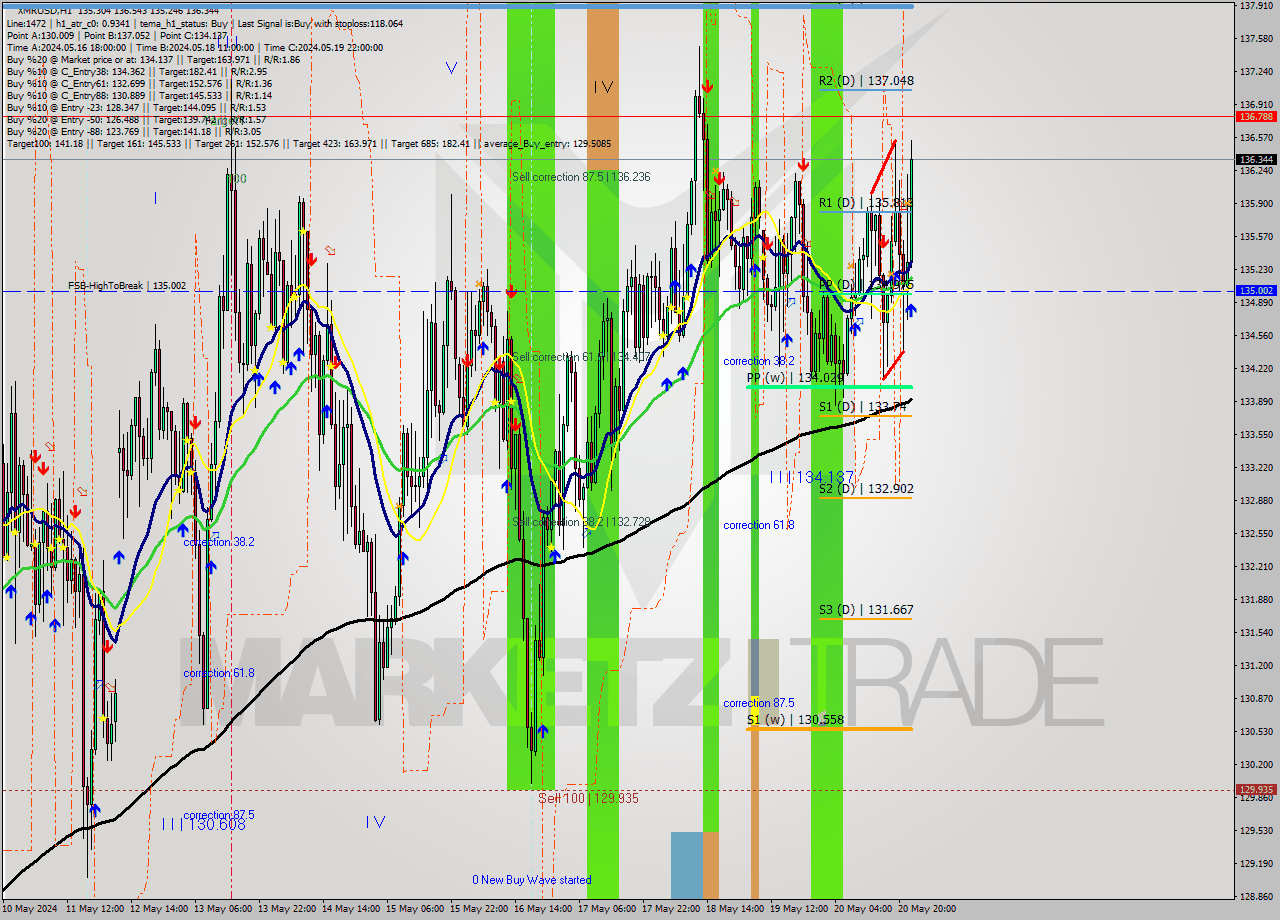Click the 'Sell correction 38.2 | 132.728' label
1280x920 pixels.
coord(581,522)
